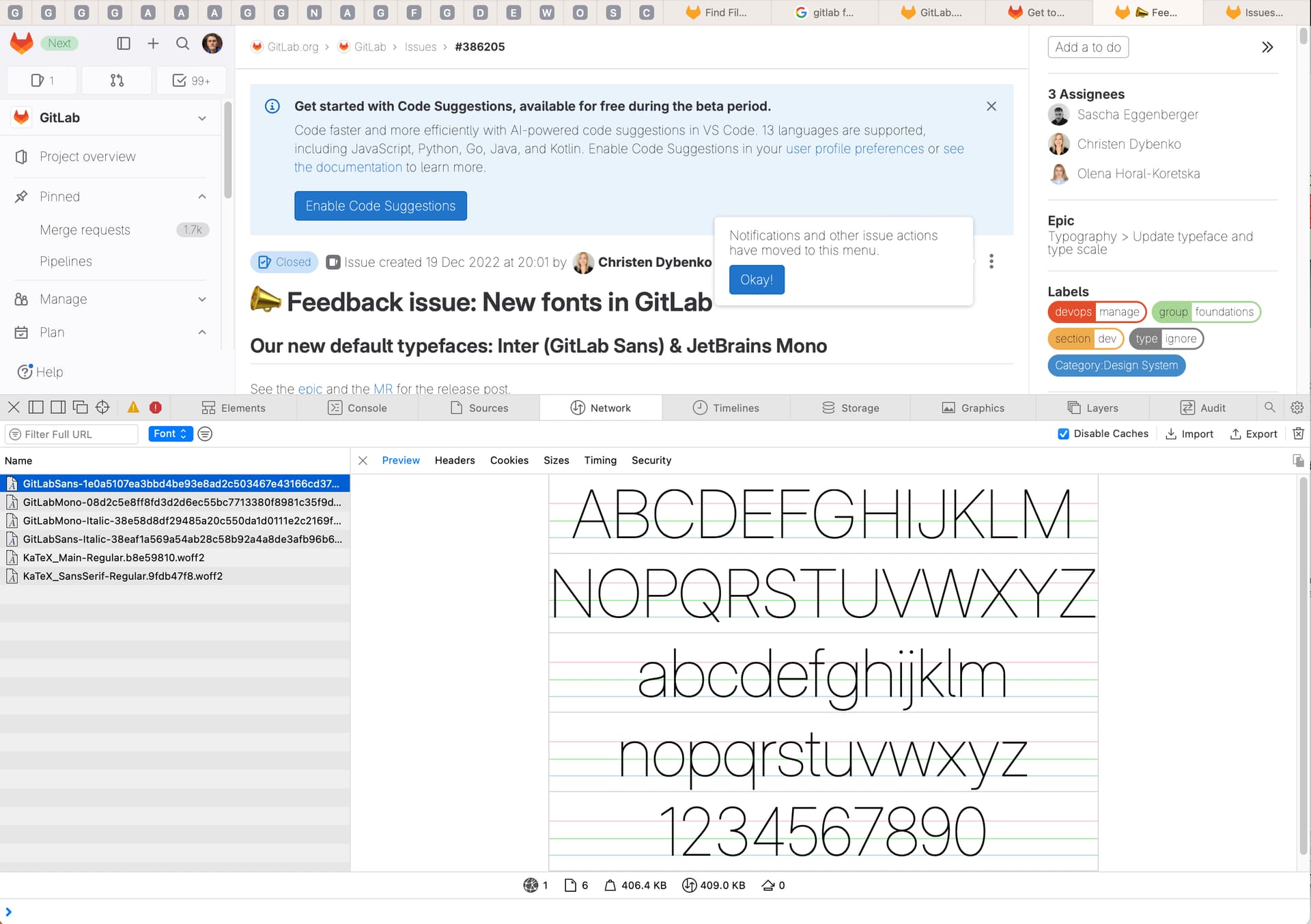Click the Filter Full URL field
Viewport: 1311px width, 924px height.
(x=75, y=434)
